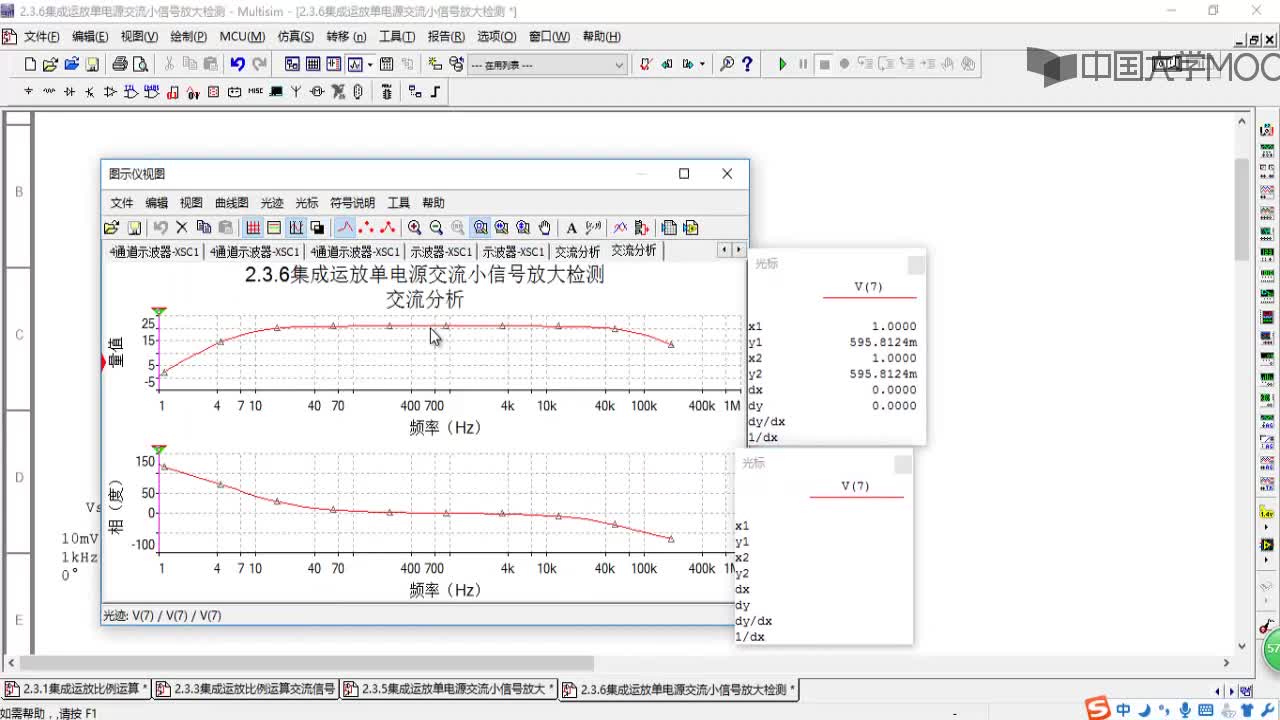Click the horizontal scrollbar of the schematic
This screenshot has height=720, width=1280.
pyautogui.click(x=306, y=663)
